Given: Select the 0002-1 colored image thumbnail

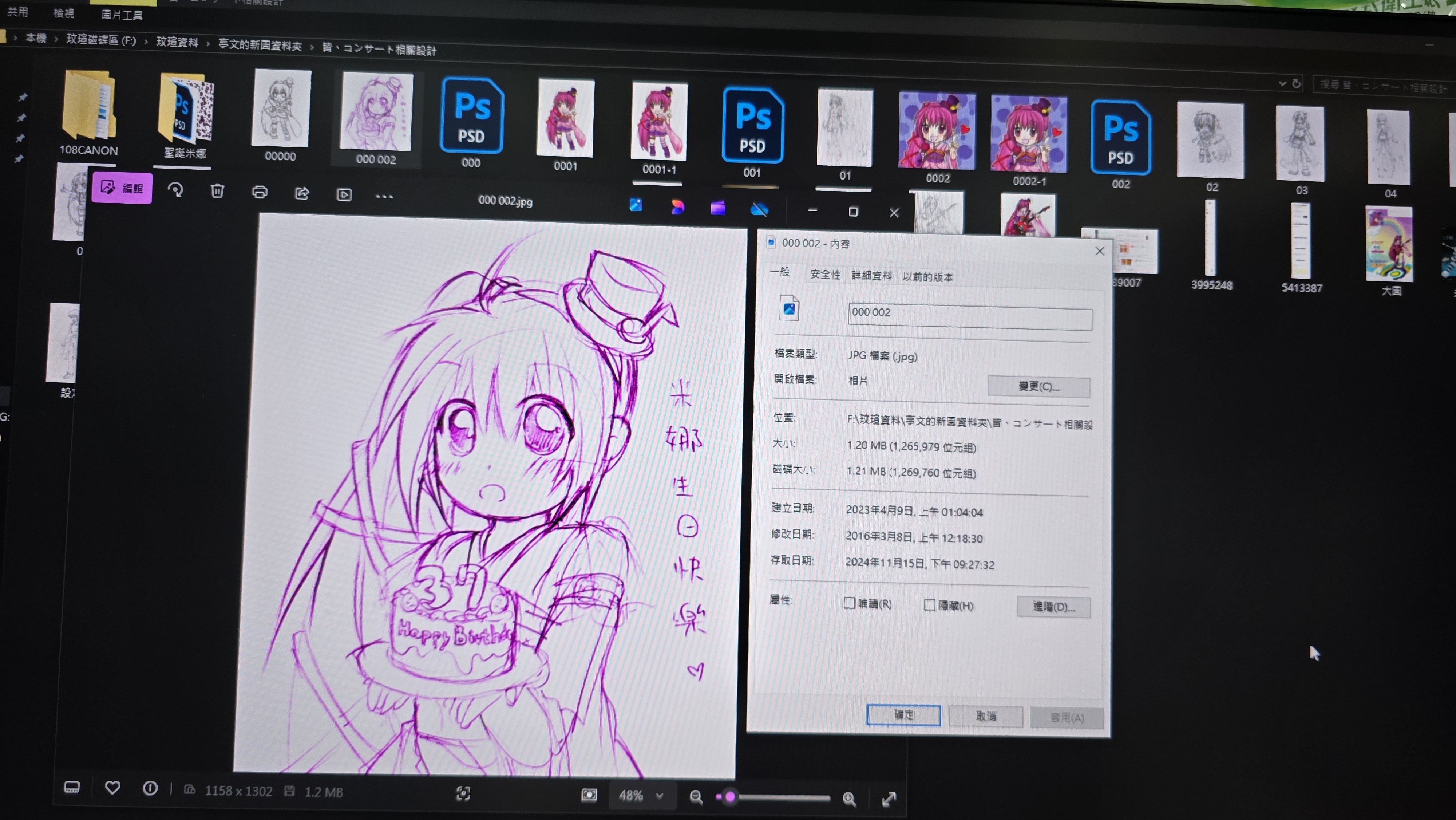Looking at the screenshot, I should tap(1029, 140).
